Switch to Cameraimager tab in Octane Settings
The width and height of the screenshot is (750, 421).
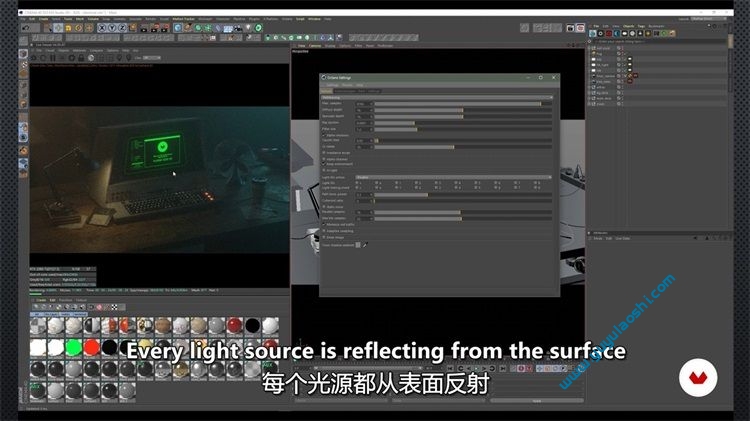(x=344, y=91)
